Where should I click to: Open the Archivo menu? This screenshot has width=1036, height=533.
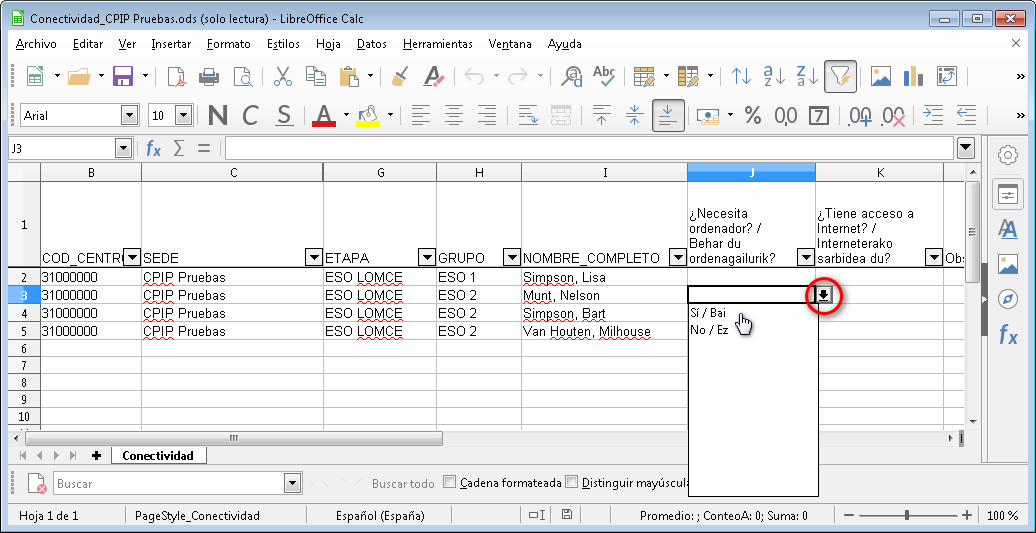point(36,44)
